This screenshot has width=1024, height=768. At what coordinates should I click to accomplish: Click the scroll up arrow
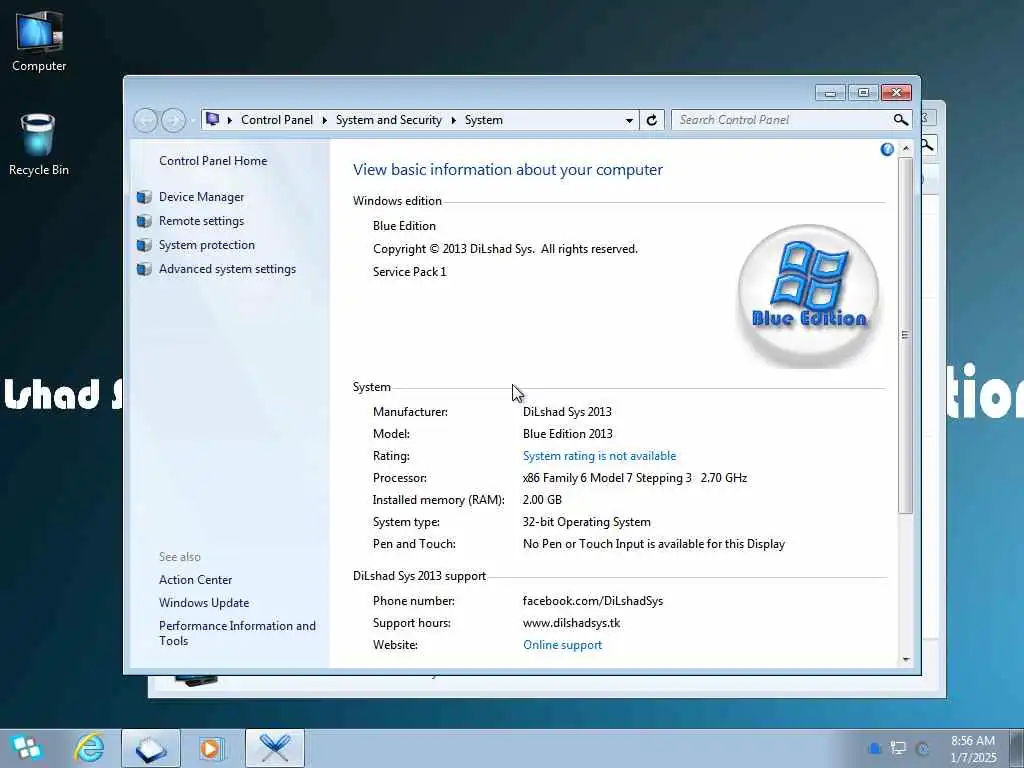coord(906,149)
